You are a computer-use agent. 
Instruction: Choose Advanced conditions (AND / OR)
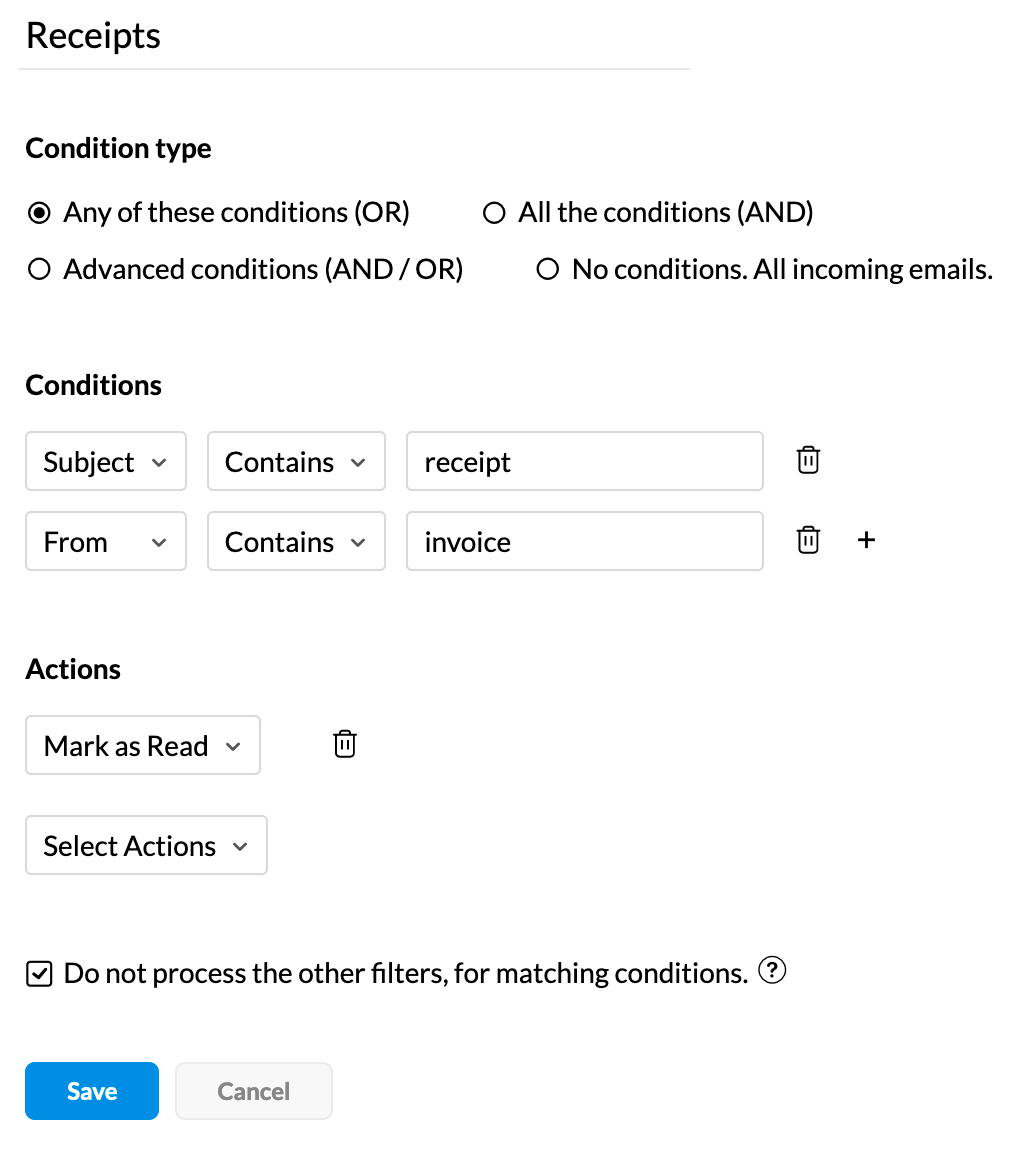click(x=39, y=269)
